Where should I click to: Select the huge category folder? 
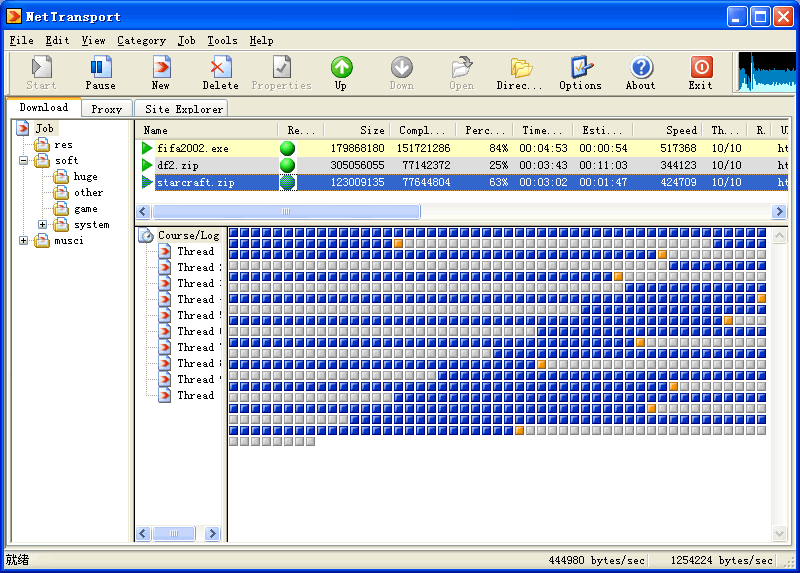(x=76, y=177)
